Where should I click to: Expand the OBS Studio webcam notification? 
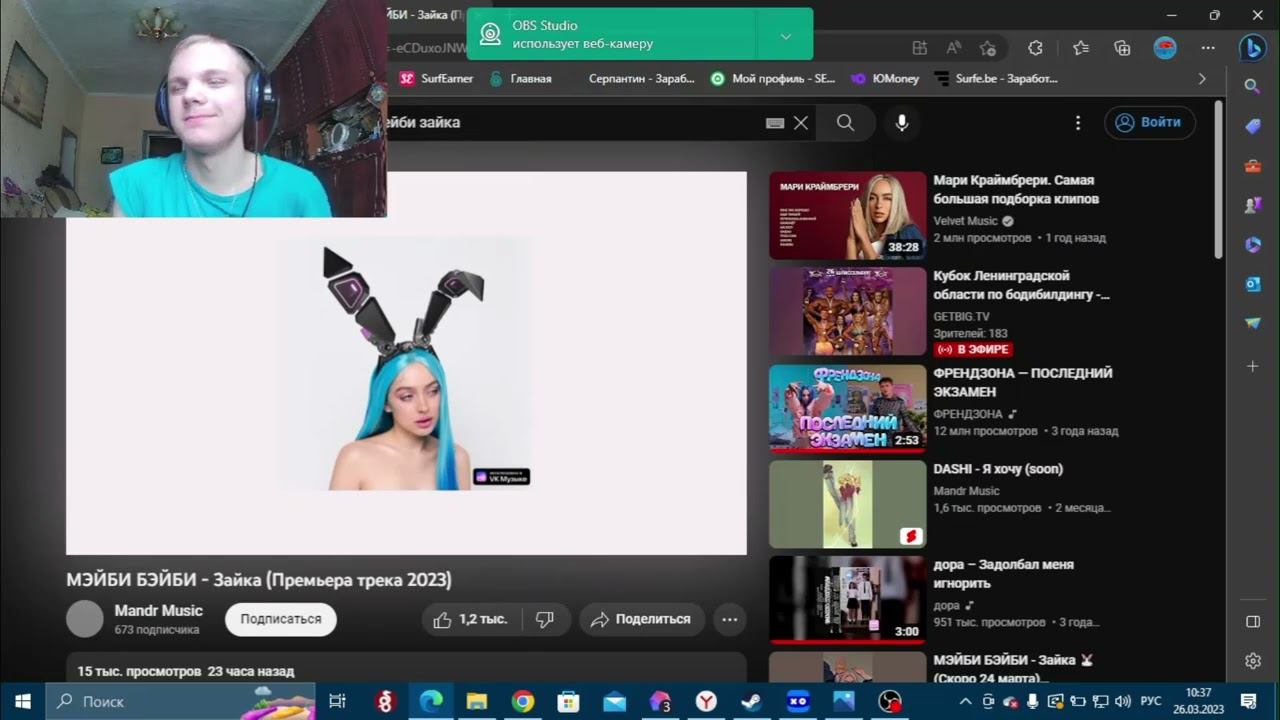[x=786, y=35]
